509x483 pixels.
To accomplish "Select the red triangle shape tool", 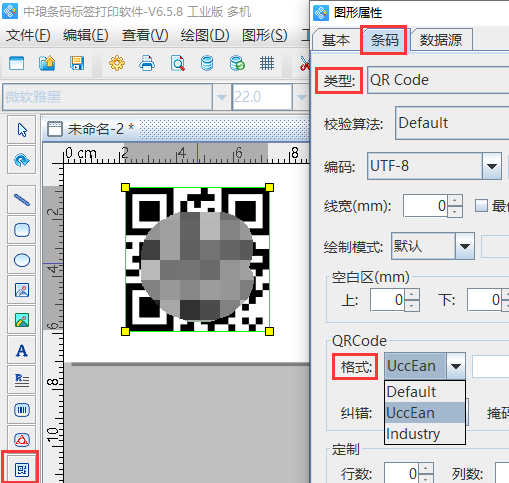I will click(x=22, y=439).
